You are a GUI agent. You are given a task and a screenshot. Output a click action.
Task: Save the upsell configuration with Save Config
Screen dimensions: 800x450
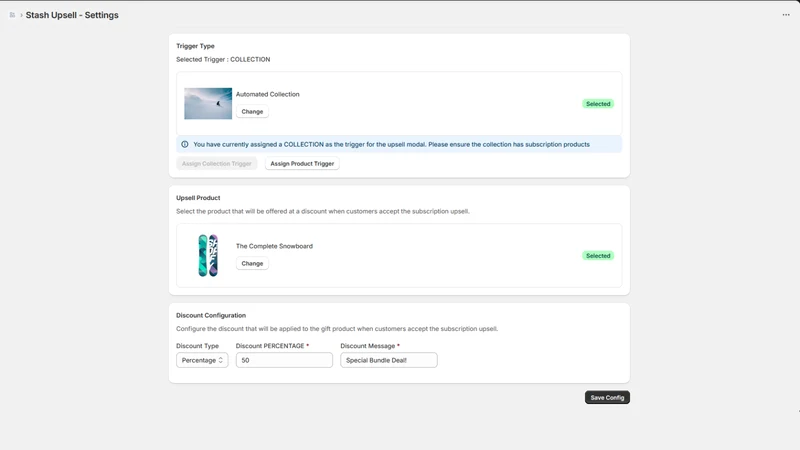tap(607, 397)
